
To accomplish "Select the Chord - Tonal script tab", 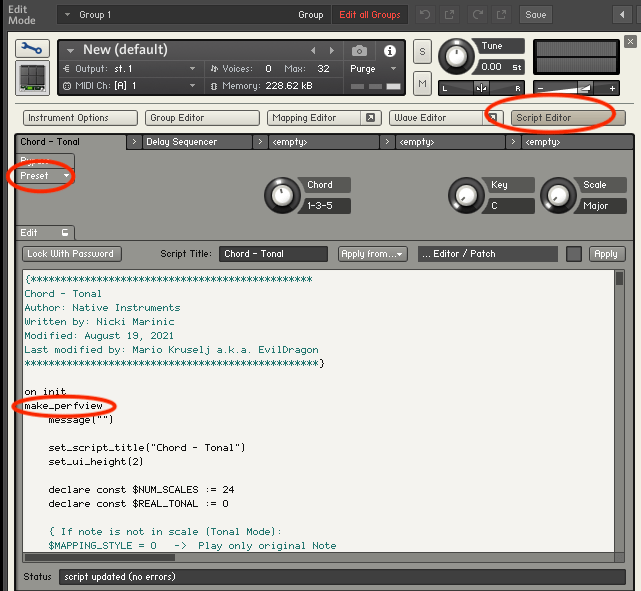I will [50, 142].
